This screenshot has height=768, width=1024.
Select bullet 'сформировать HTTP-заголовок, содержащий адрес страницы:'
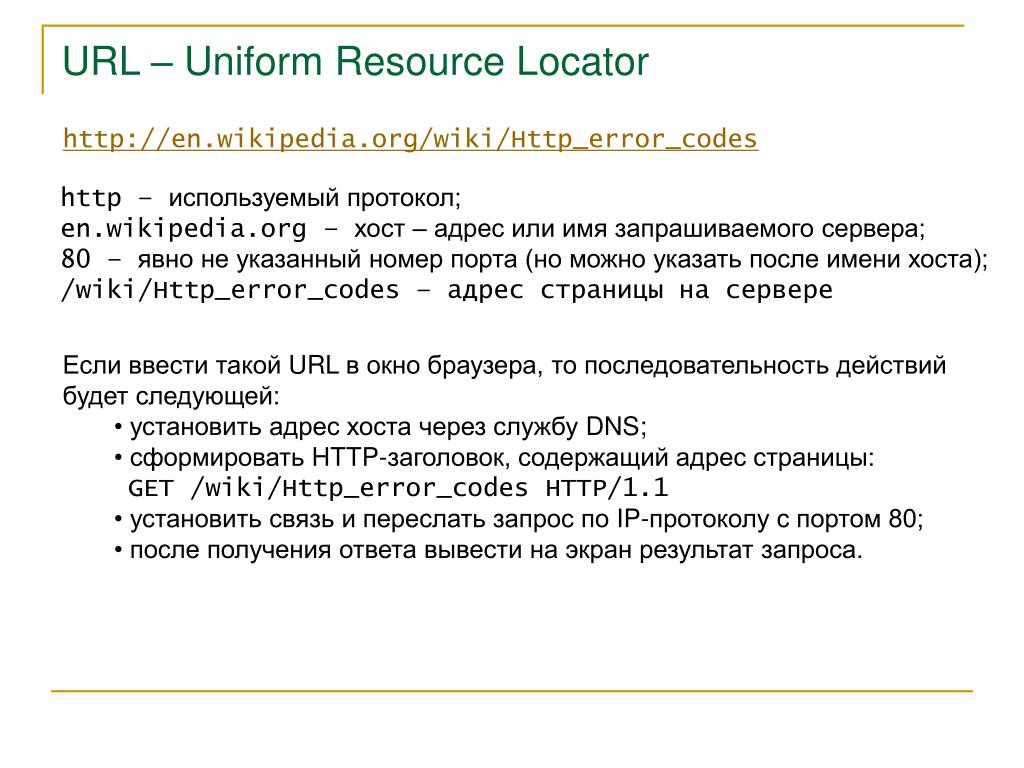tap(494, 458)
